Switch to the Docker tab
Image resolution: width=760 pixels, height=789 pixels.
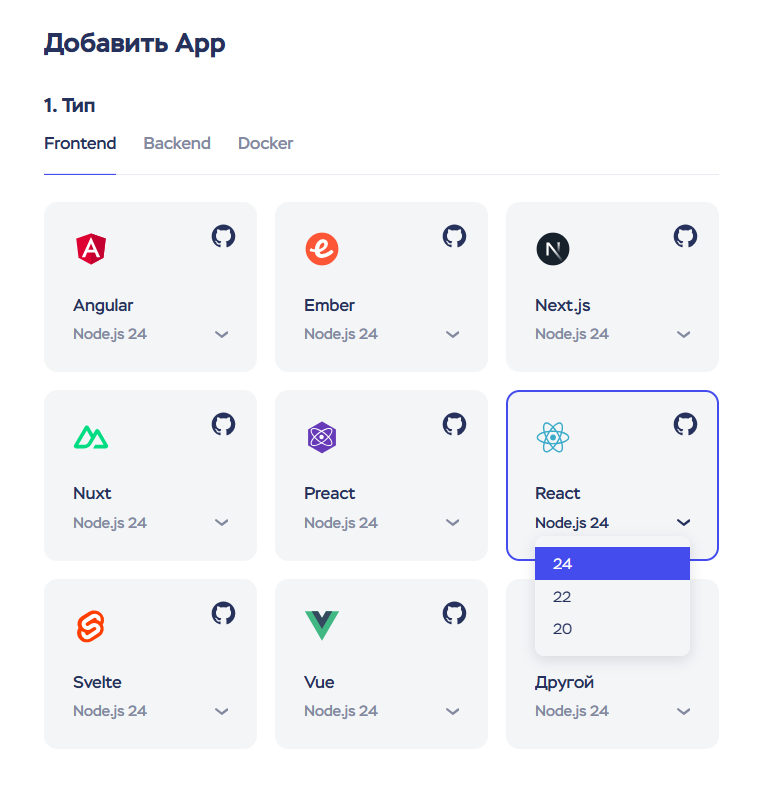(265, 143)
